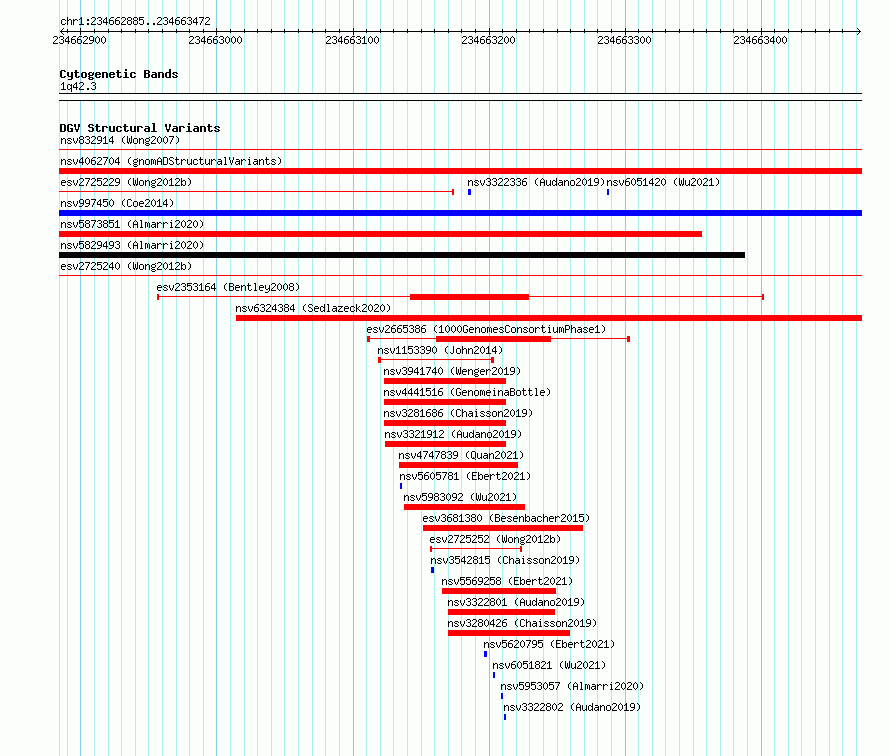Click the thick segment of esv2665386 bar
Image resolution: width=890 pixels, height=756 pixels.
(493, 339)
